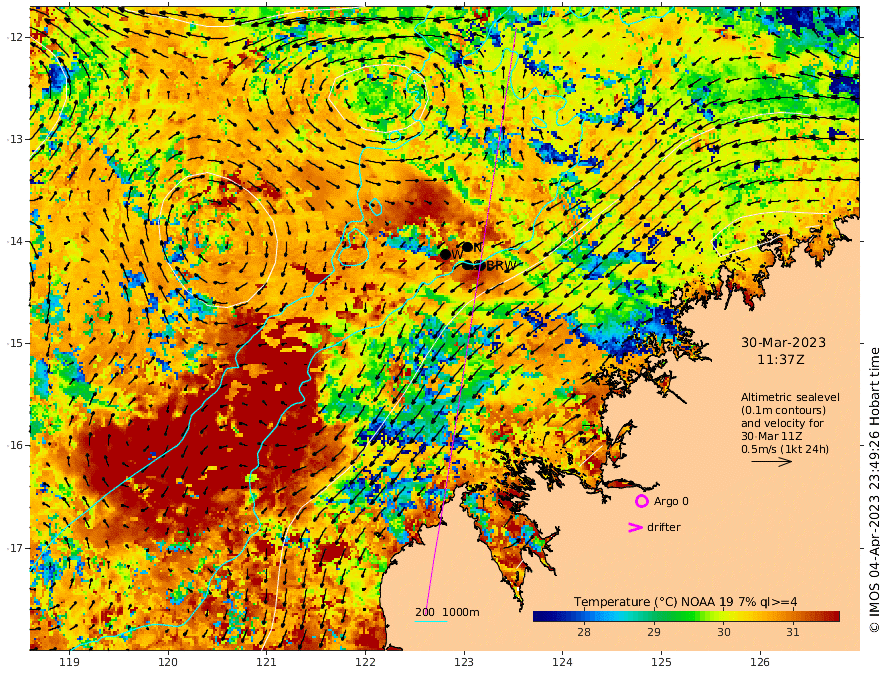Click the black station dot labeled N
880x680 pixels.
click(x=467, y=247)
